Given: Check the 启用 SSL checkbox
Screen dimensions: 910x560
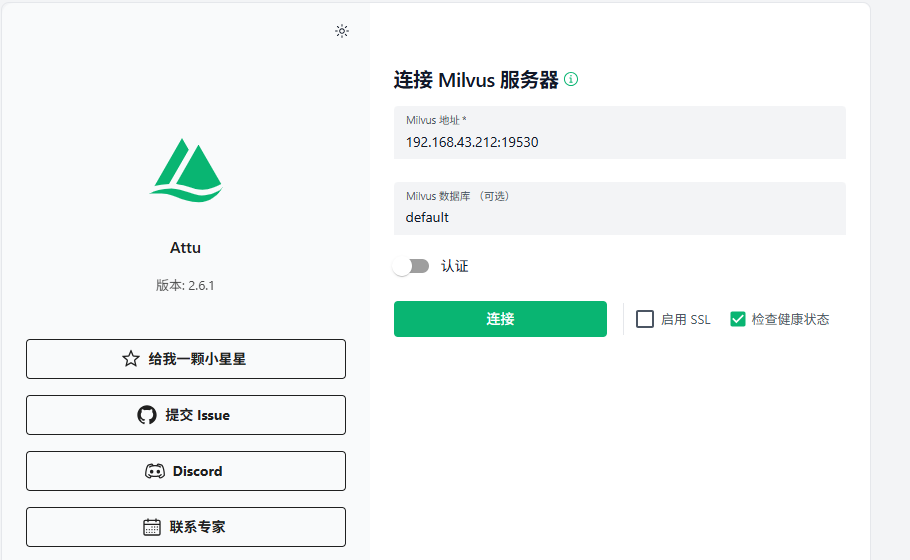Looking at the screenshot, I should pos(645,319).
